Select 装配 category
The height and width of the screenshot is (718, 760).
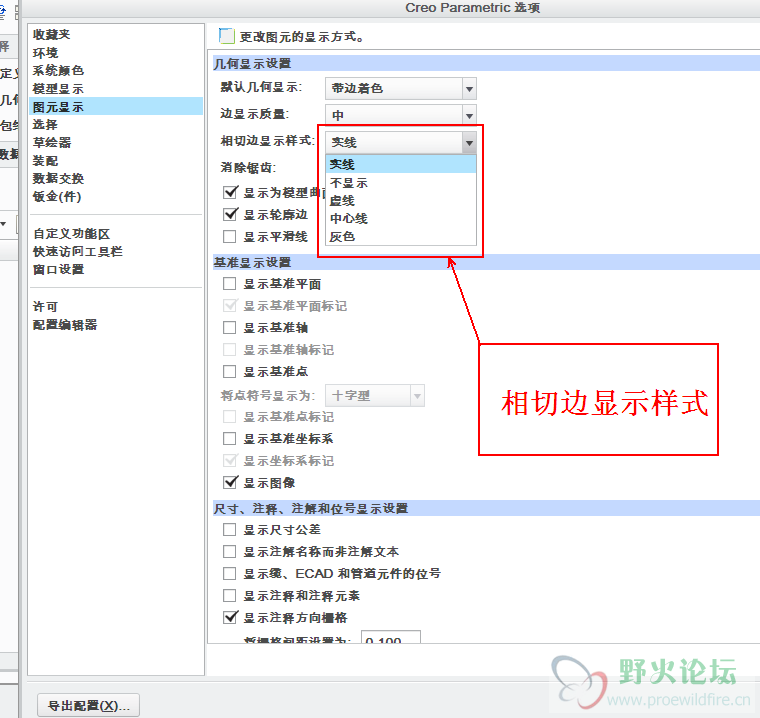pyautogui.click(x=45, y=160)
